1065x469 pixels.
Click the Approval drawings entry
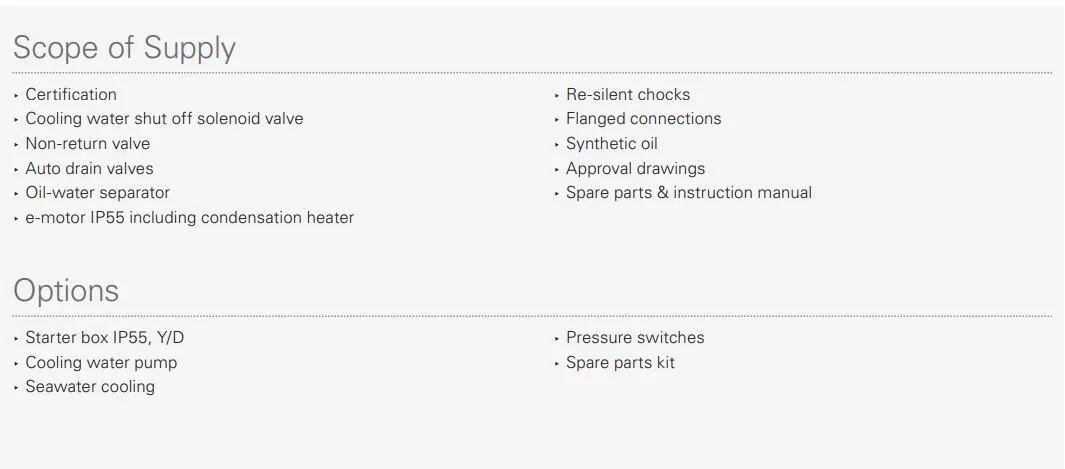[x=635, y=168]
